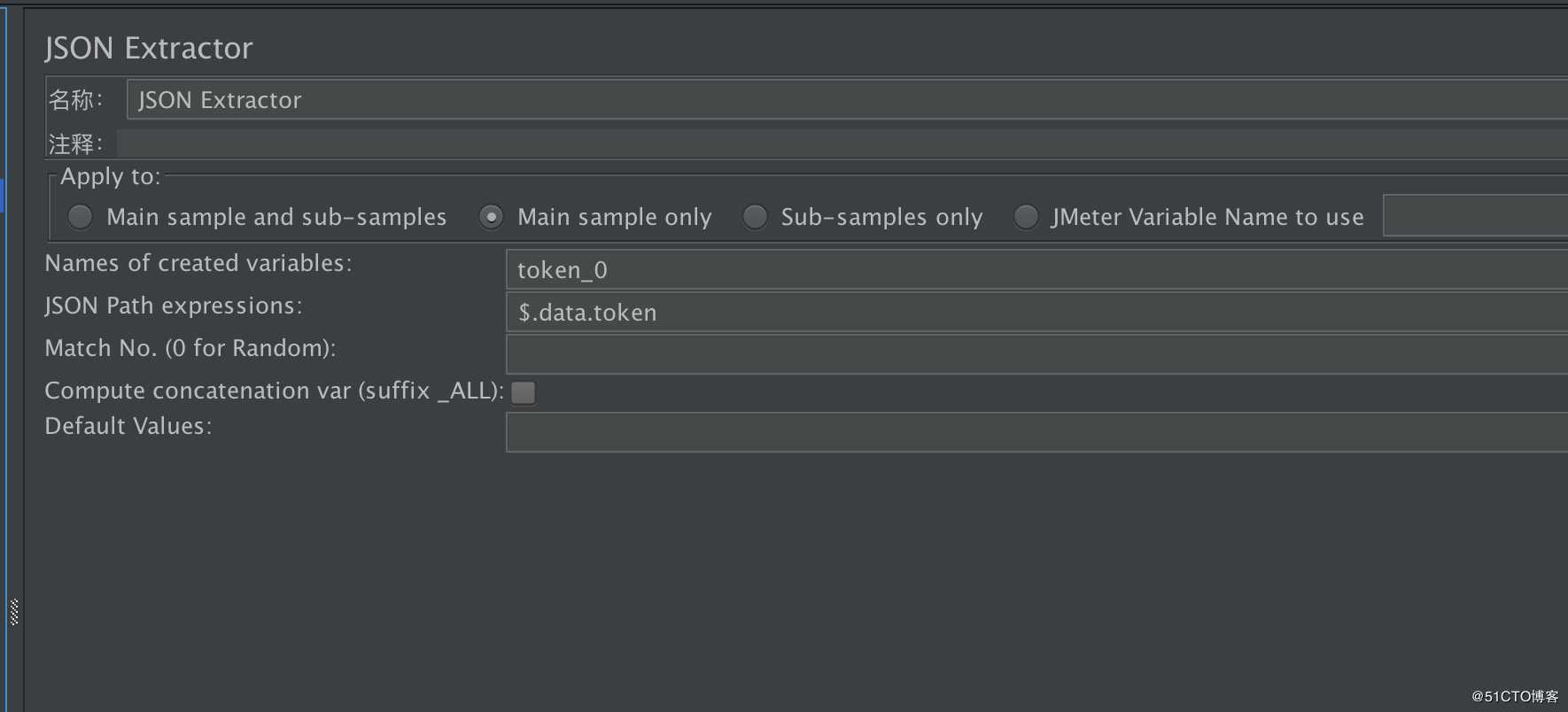Click the 名称 name field containing JSON Extractor
The width and height of the screenshot is (1568, 712).
click(847, 99)
